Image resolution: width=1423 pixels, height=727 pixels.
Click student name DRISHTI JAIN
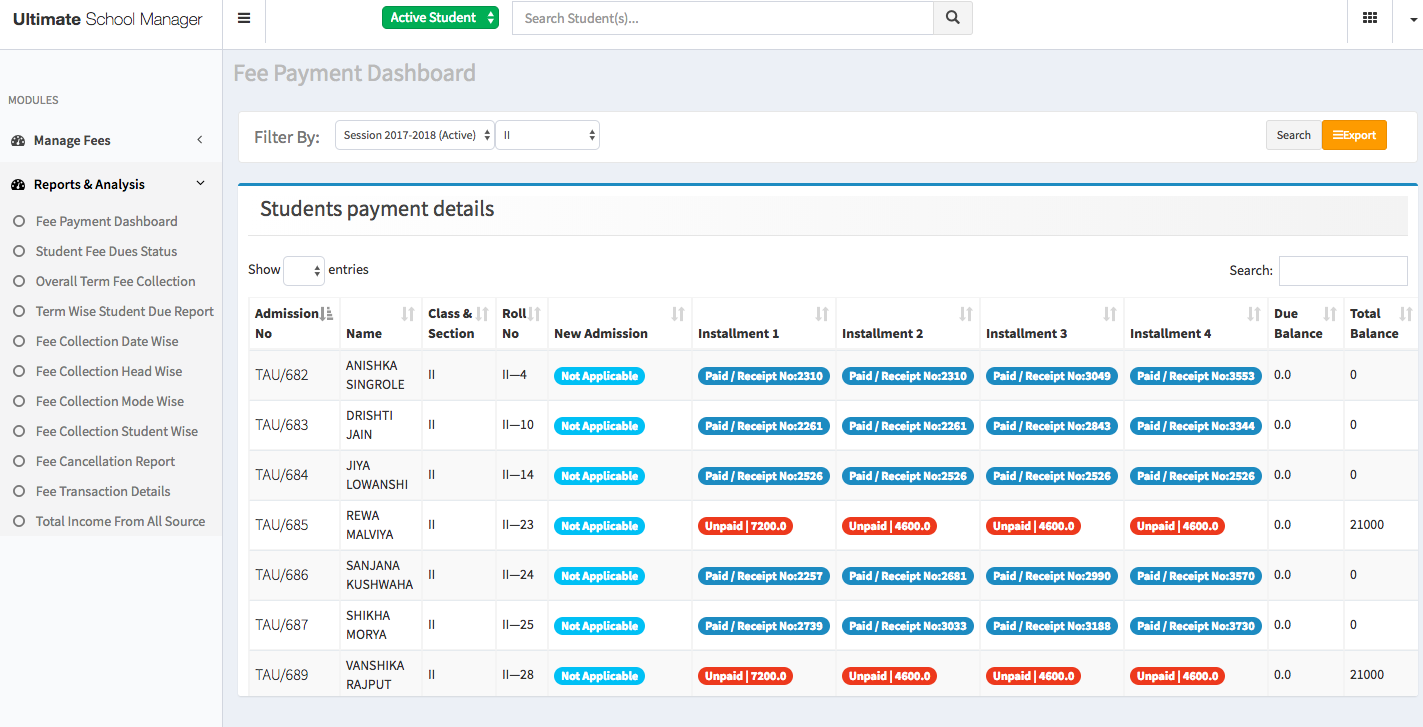click(369, 425)
